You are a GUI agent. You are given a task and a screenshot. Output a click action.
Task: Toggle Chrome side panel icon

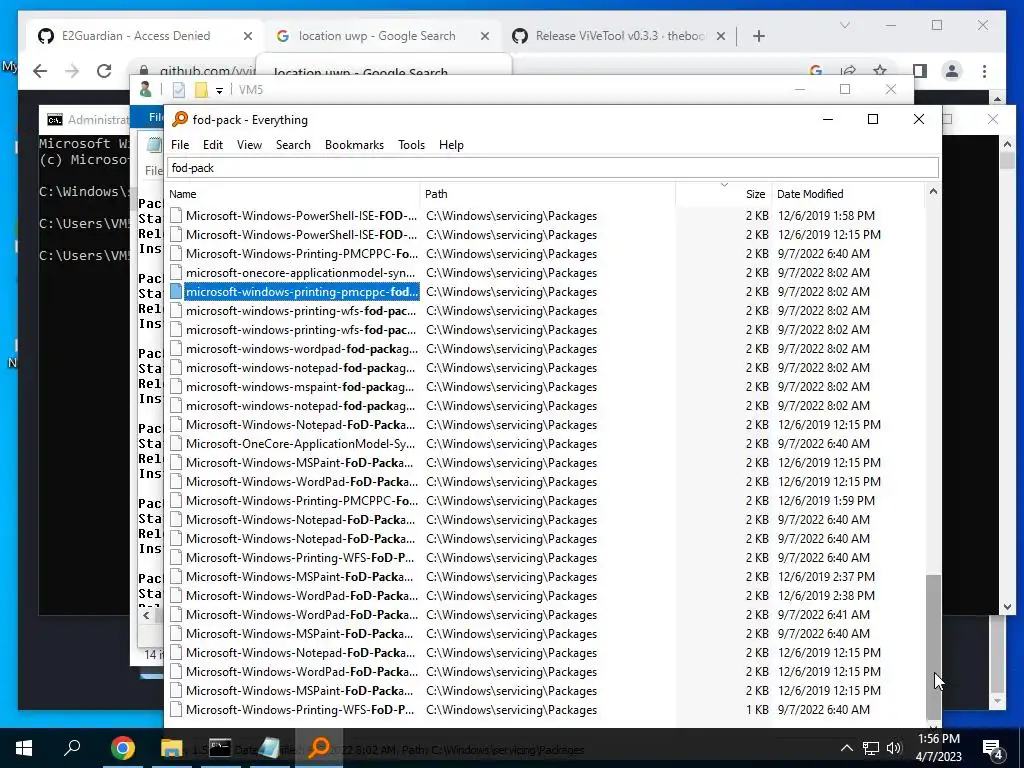point(920,71)
